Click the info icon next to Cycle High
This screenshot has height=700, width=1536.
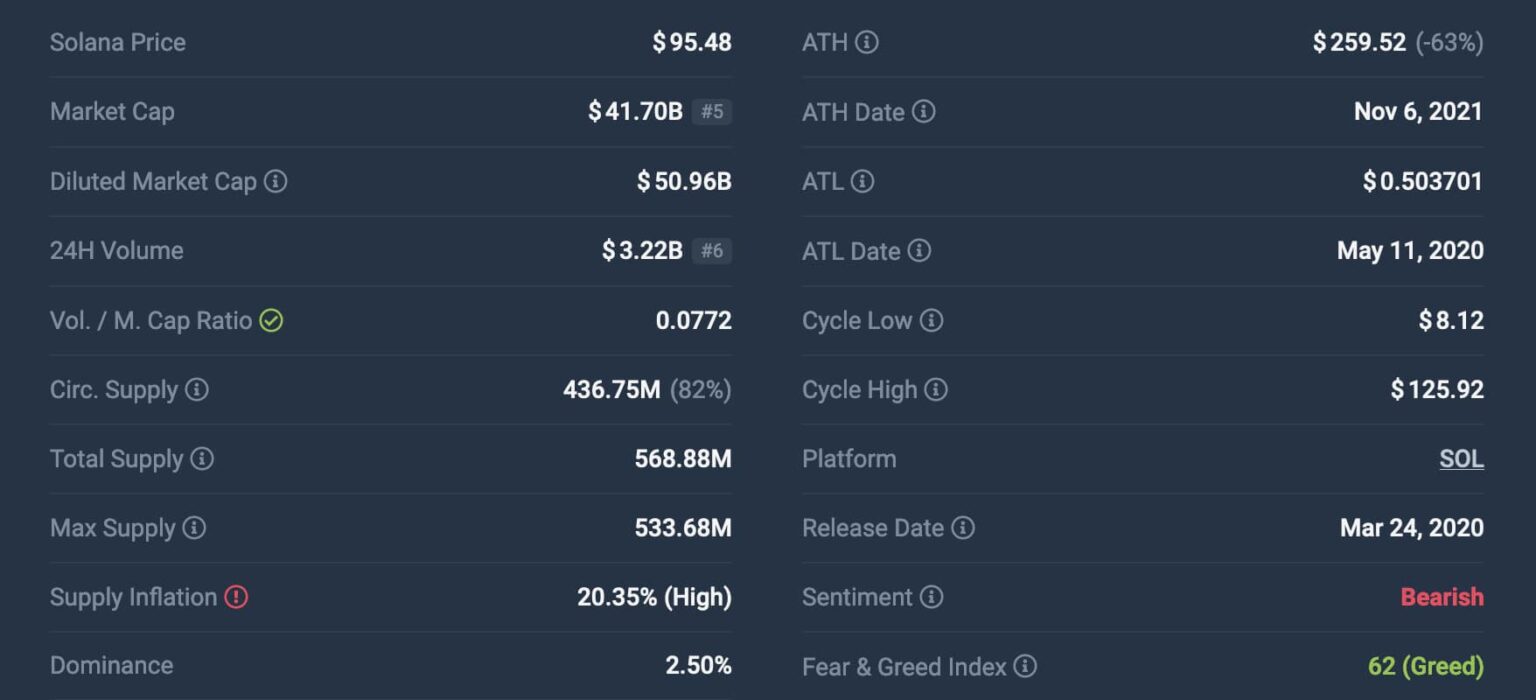tap(936, 390)
